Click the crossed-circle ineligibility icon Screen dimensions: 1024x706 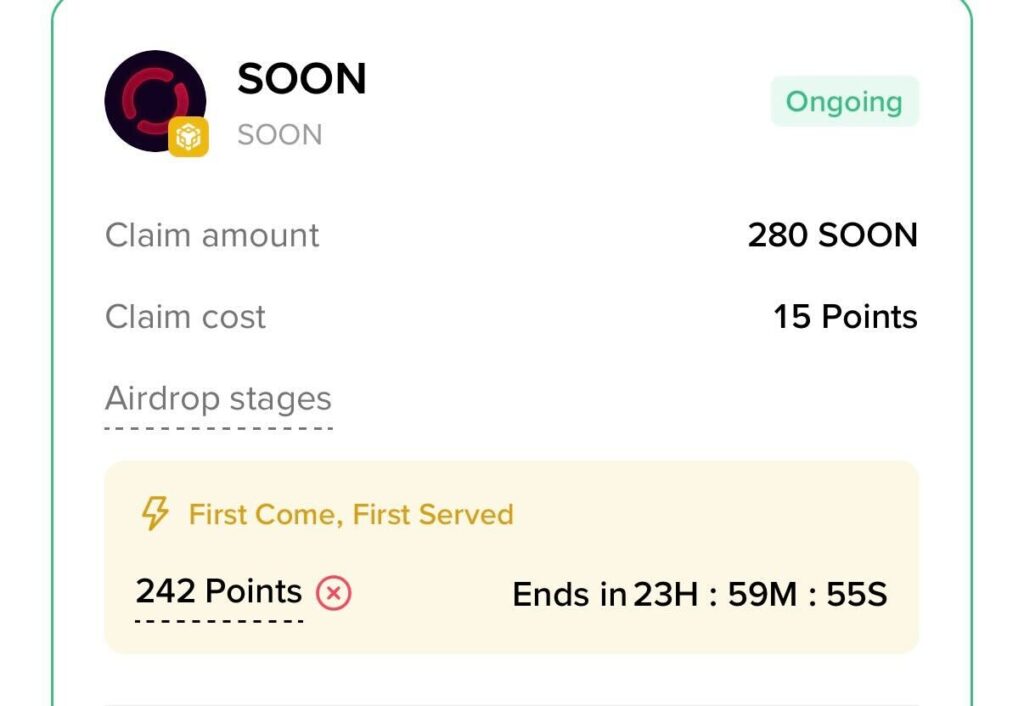334,592
